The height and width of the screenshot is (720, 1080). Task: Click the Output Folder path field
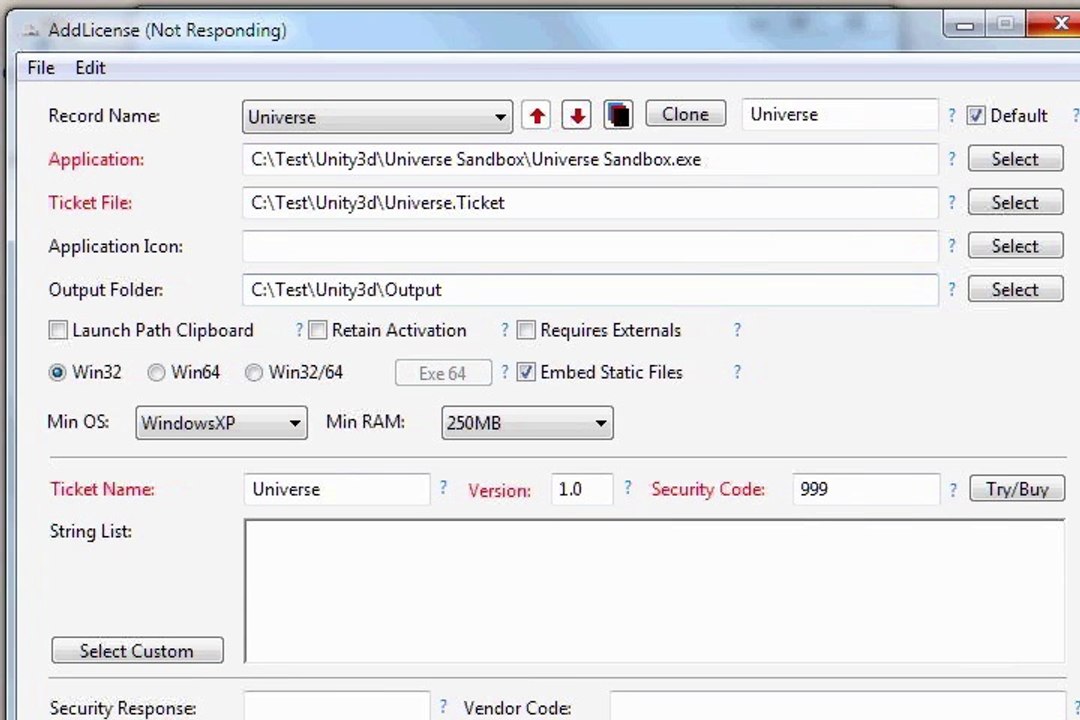click(x=590, y=289)
